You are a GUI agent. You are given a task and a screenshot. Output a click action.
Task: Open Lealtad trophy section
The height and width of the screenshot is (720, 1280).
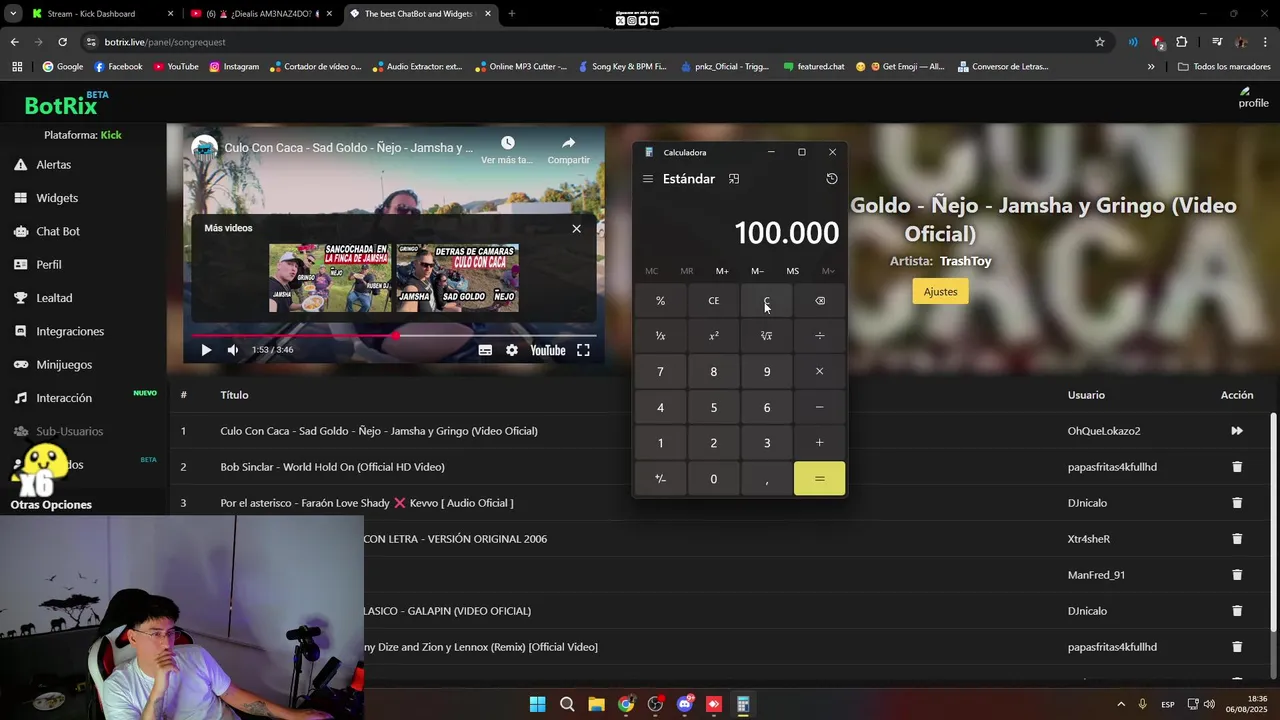click(x=43, y=298)
